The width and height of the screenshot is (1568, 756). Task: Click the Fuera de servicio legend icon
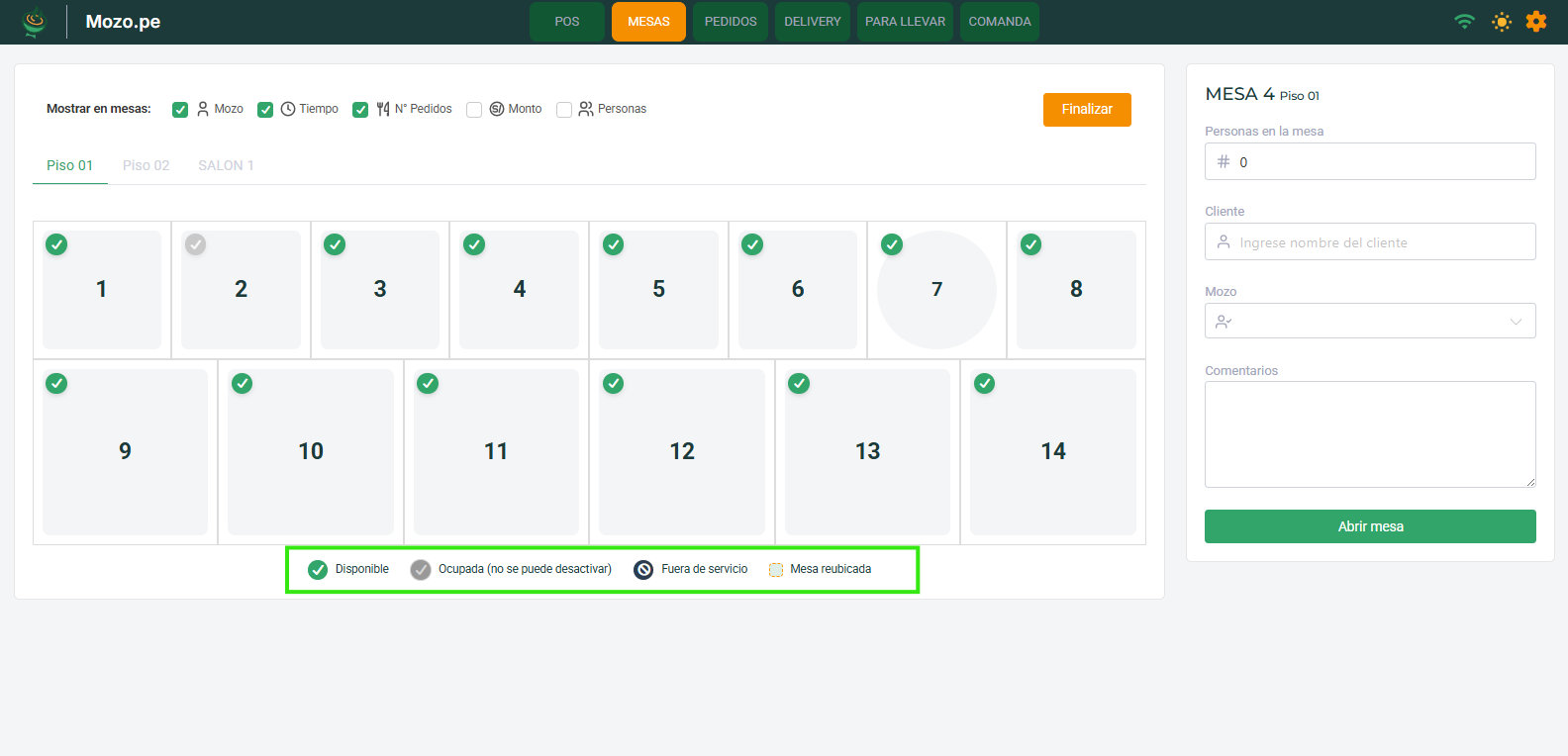[x=643, y=570]
